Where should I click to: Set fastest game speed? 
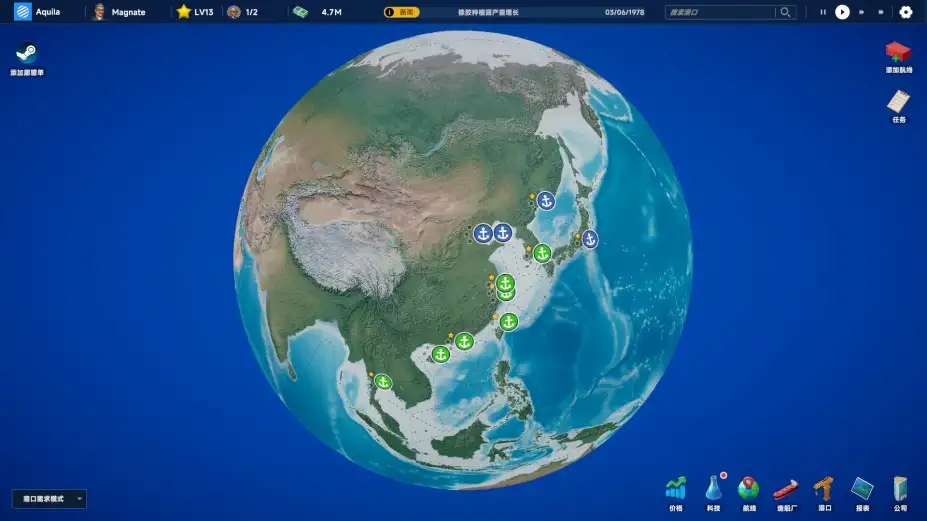pyautogui.click(x=881, y=12)
